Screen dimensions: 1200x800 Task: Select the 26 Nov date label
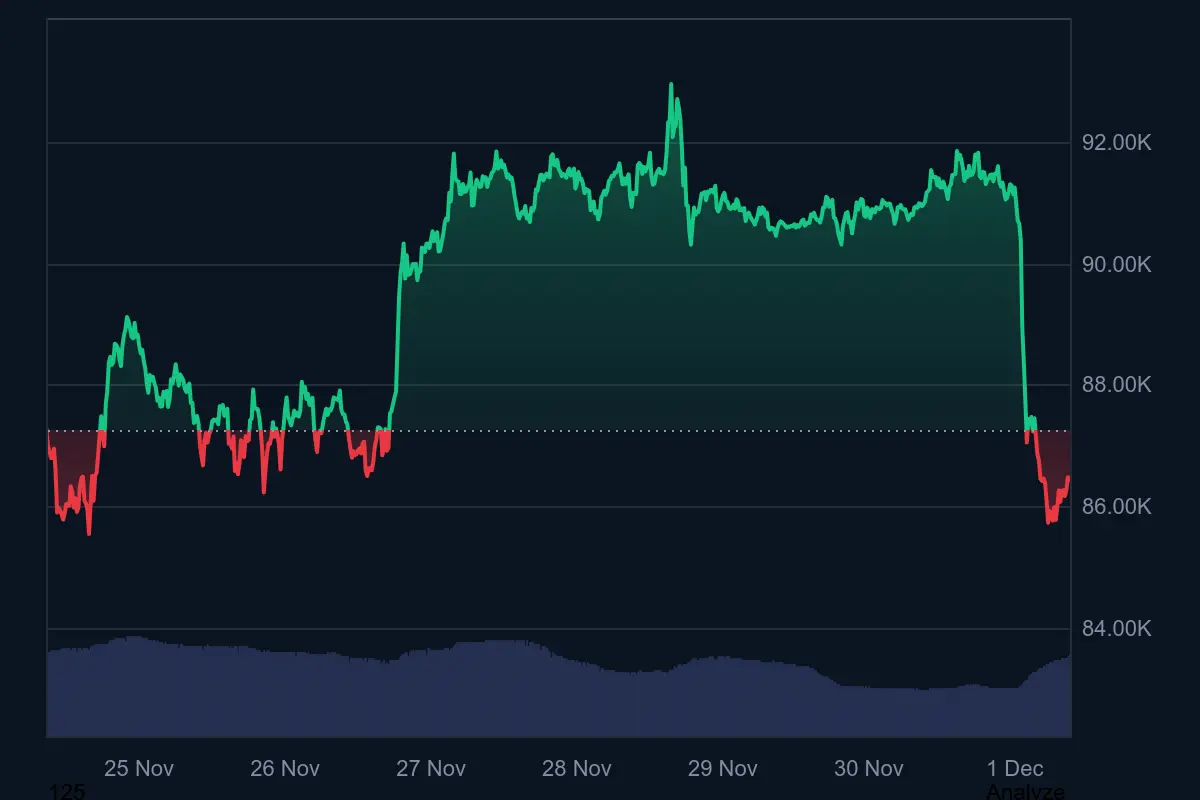pos(285,769)
